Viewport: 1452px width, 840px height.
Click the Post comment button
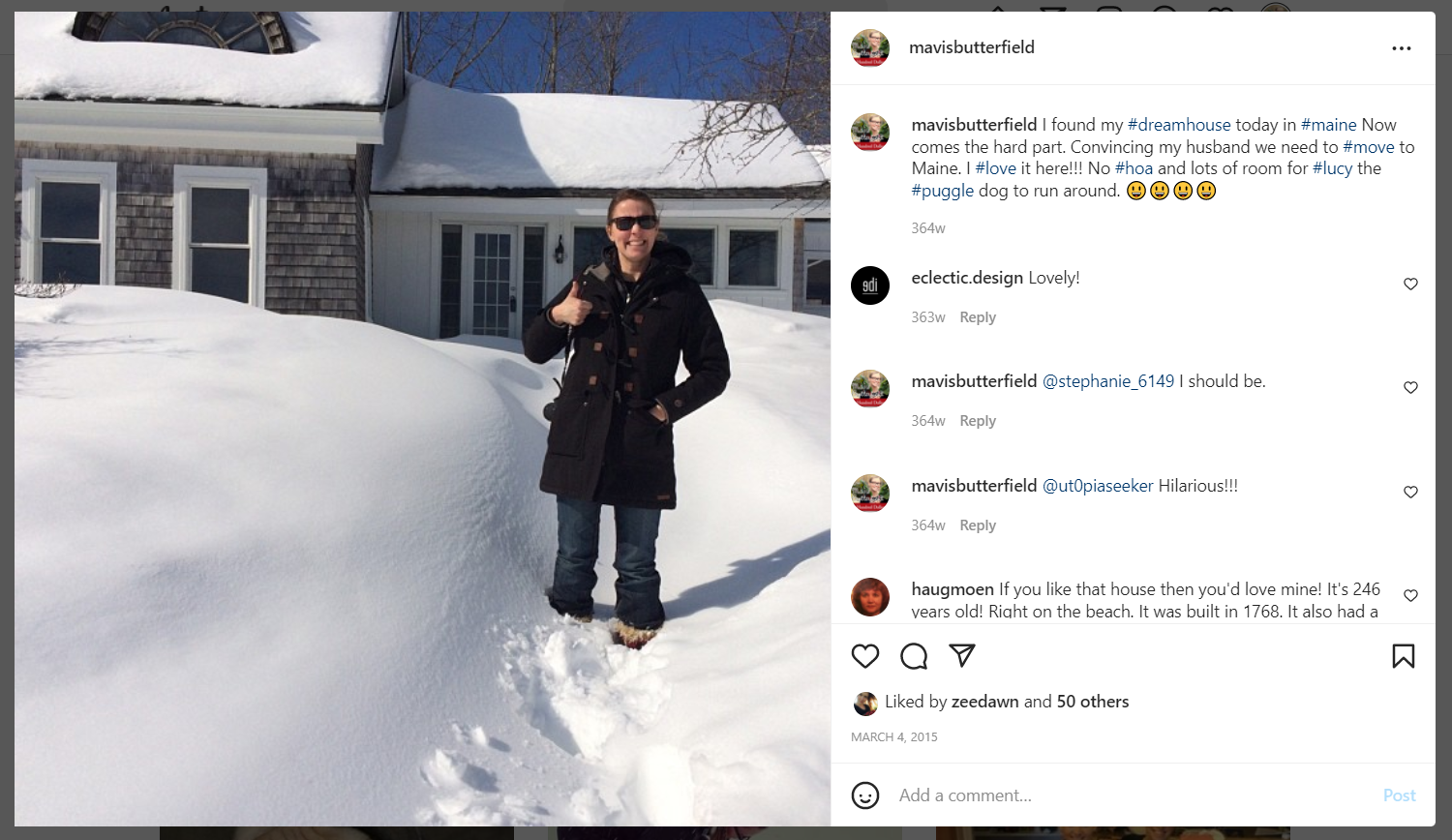1399,795
